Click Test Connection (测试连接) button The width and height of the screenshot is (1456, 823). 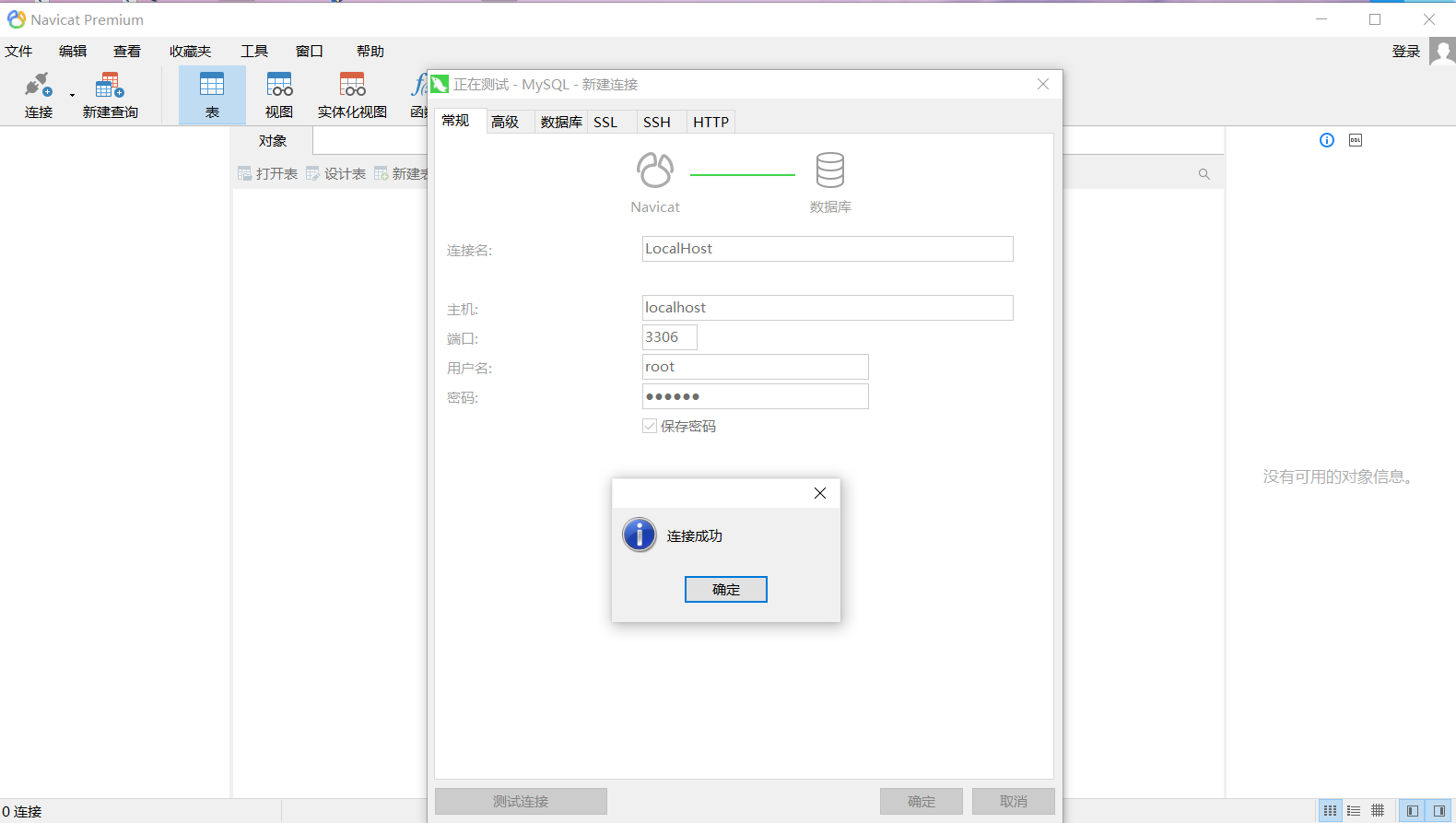(x=521, y=802)
